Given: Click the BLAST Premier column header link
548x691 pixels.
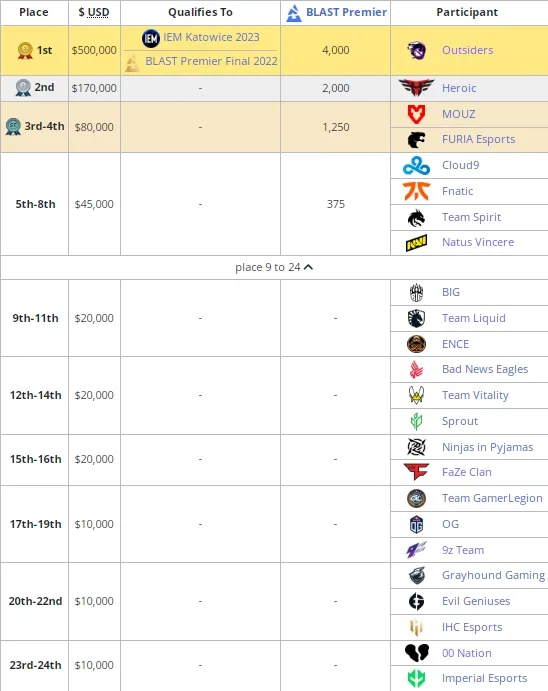Looking at the screenshot, I should coord(346,12).
